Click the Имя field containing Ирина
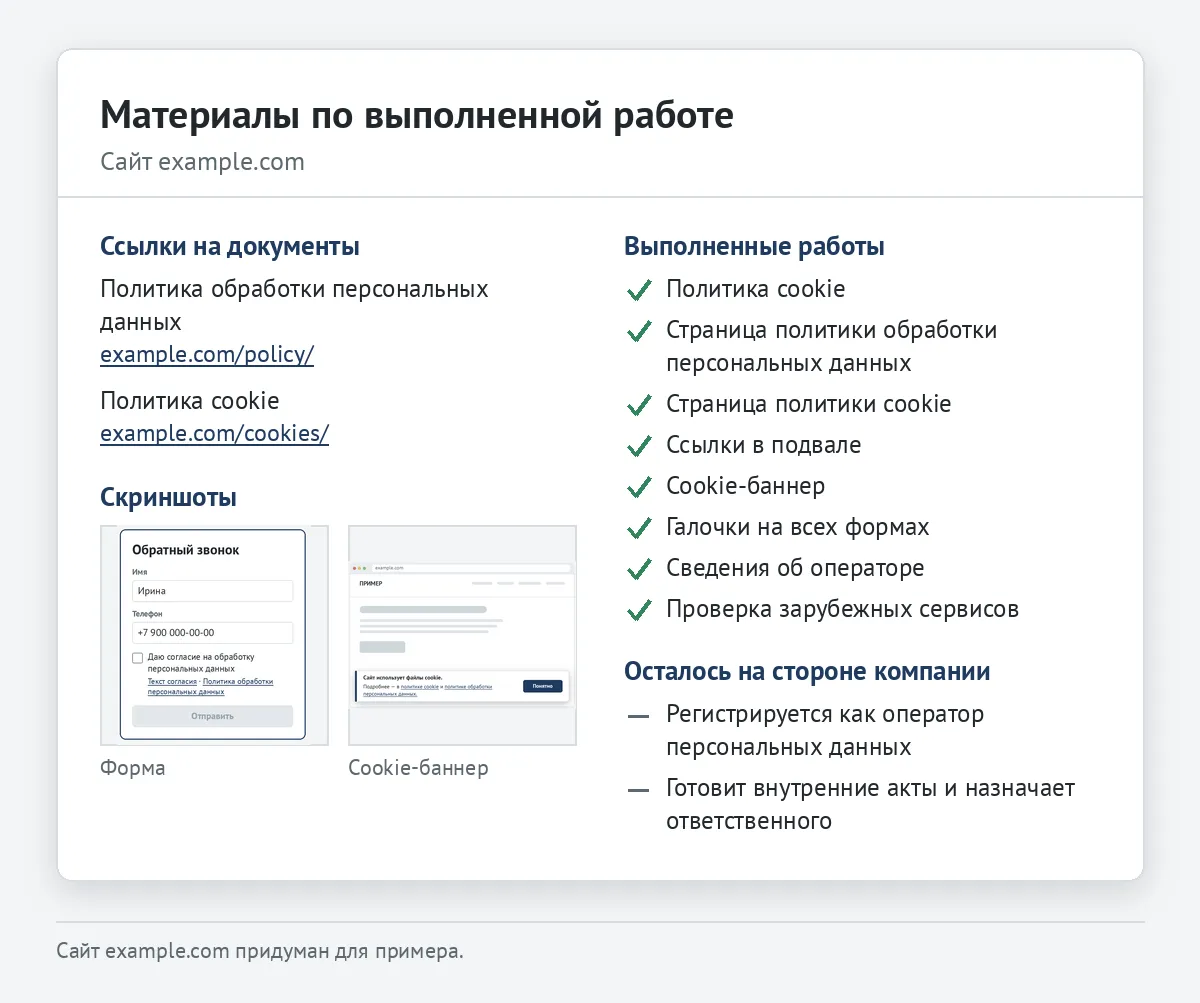Screen dimensions: 1200x1003 click(x=212, y=591)
